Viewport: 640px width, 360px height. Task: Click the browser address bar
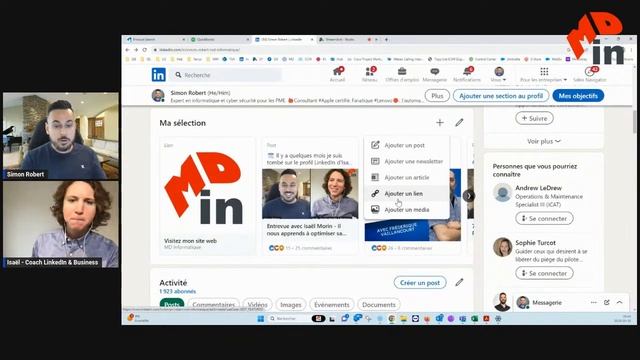pyautogui.click(x=355, y=50)
